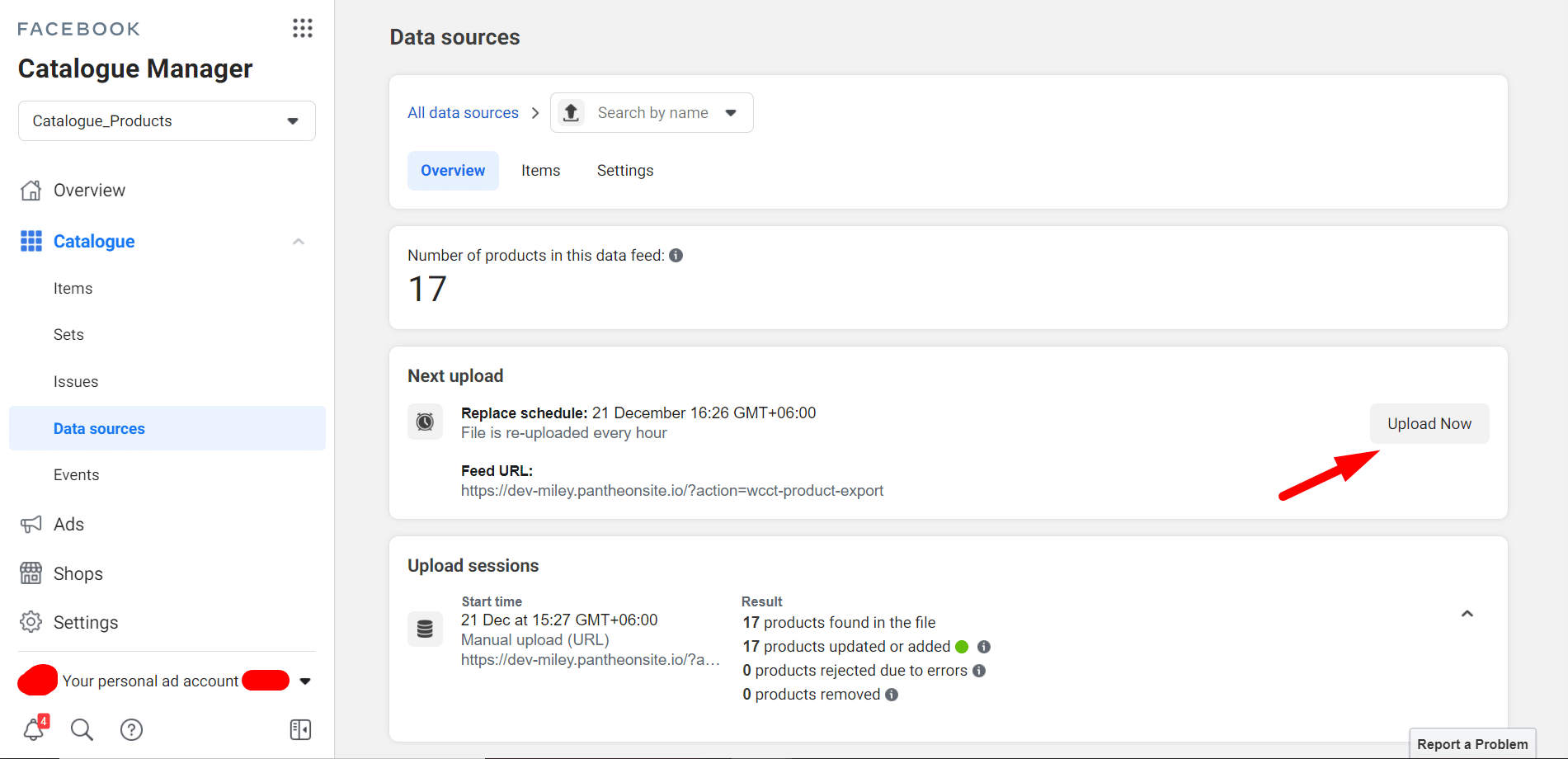Click the upload icon in data source selector
The width and height of the screenshot is (1568, 759).
click(x=571, y=113)
